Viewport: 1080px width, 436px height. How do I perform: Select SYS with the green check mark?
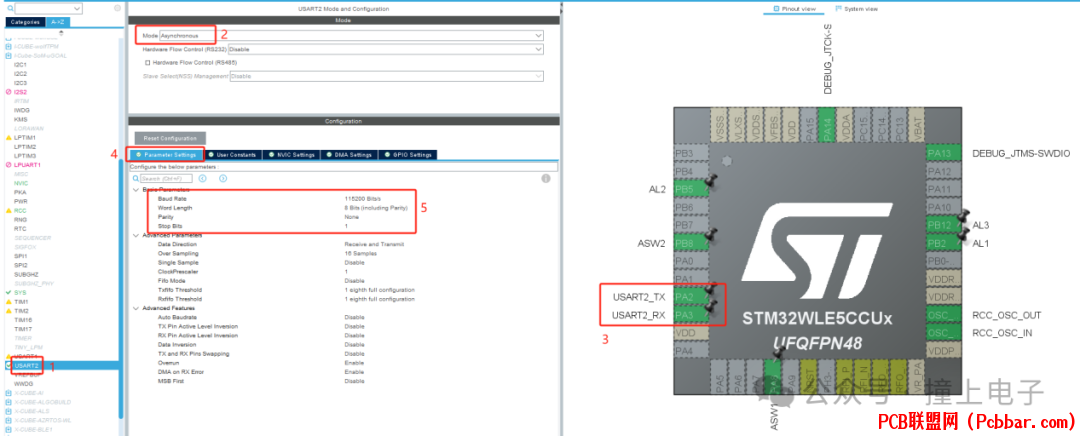pyautogui.click(x=20, y=292)
